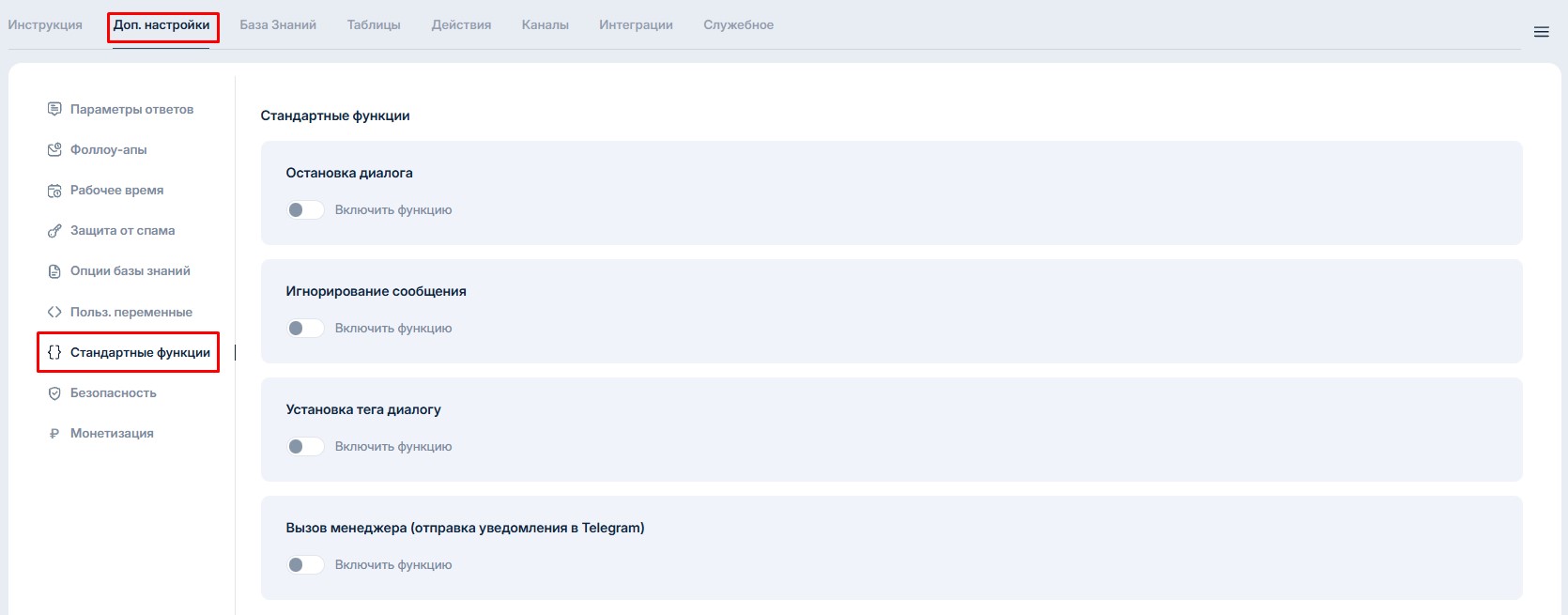
Task: Click the Безопасность shield icon
Action: (54, 393)
